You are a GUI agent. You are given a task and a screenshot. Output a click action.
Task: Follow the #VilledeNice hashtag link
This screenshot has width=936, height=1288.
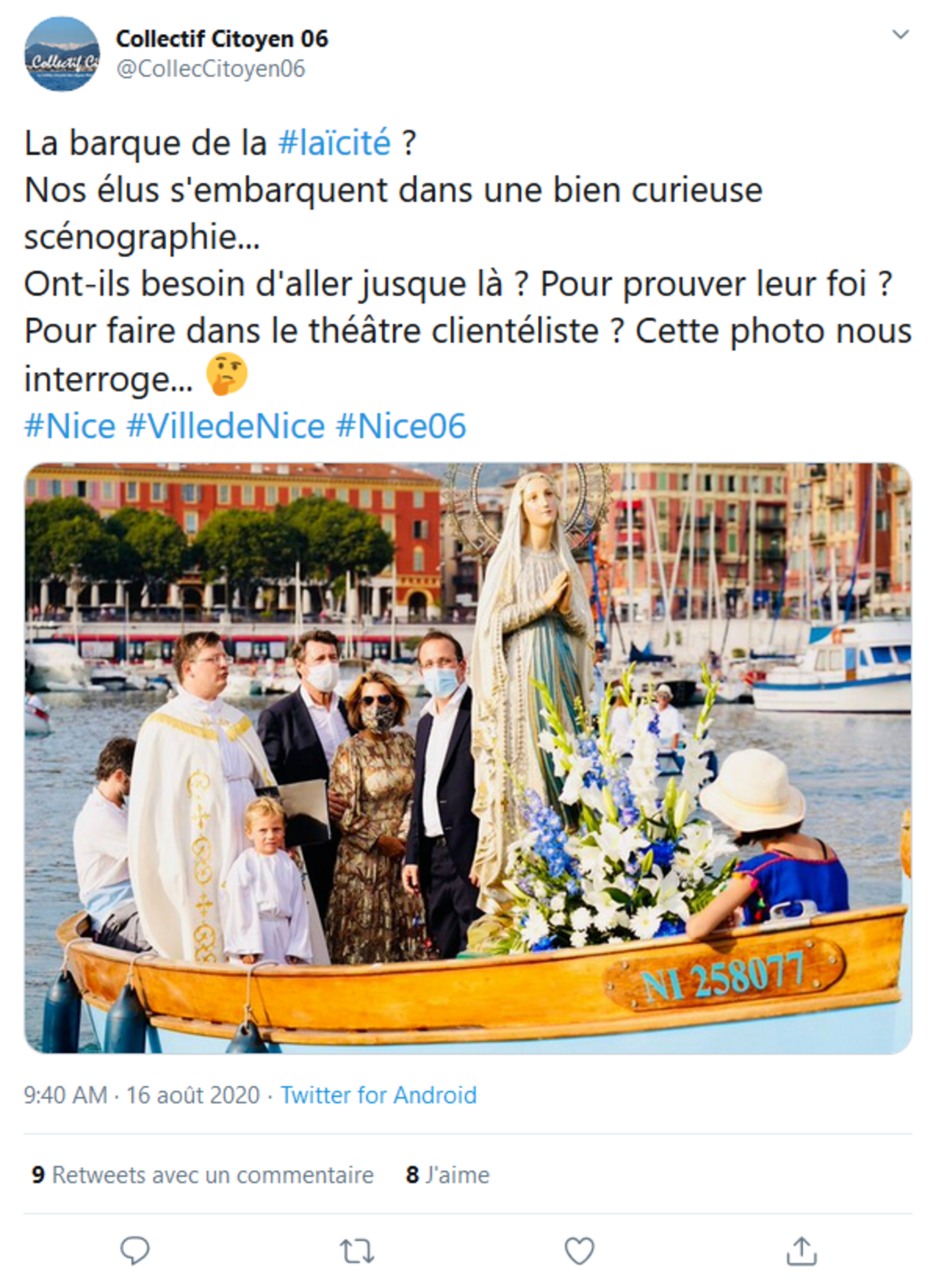tap(225, 426)
